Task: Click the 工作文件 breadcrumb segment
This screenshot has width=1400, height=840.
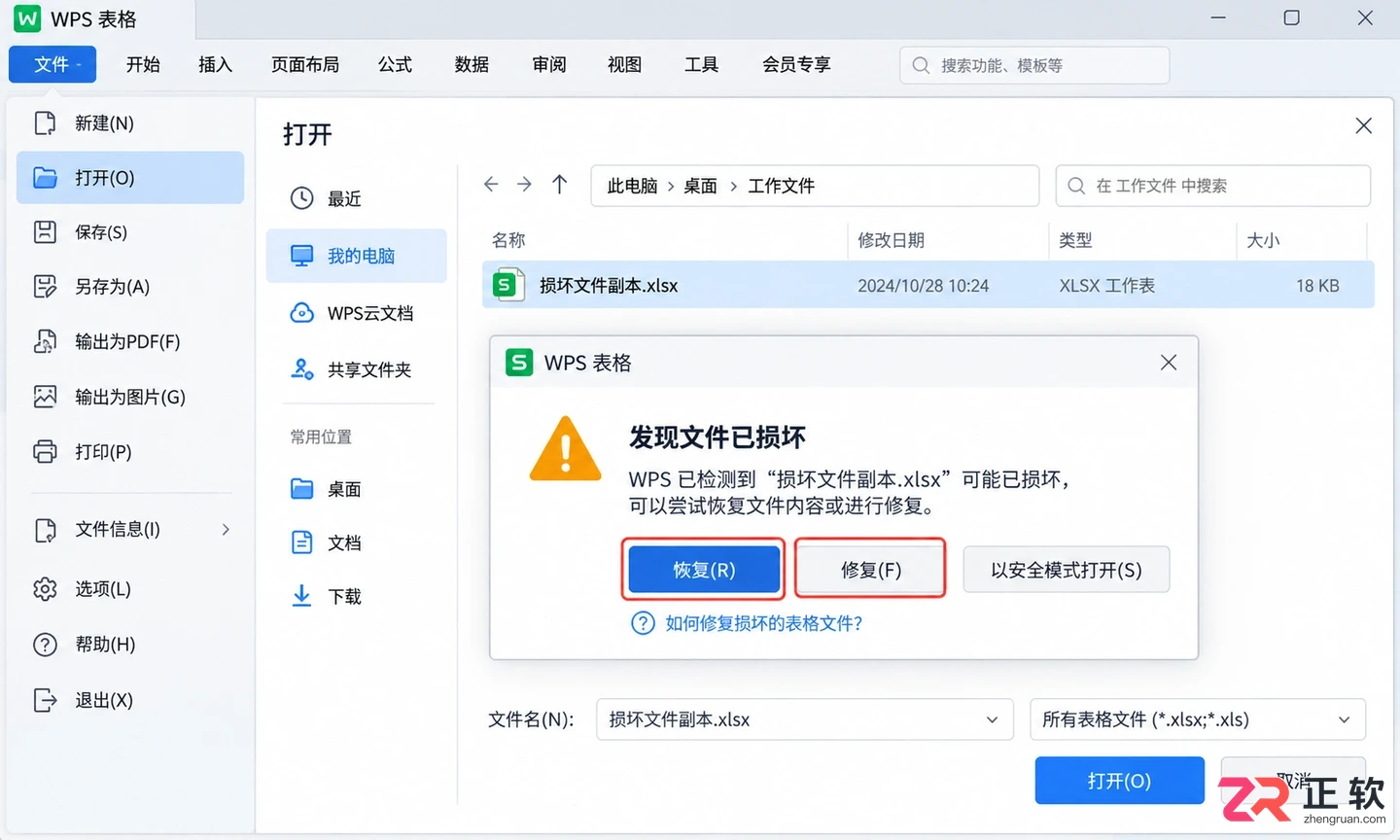Action: [x=781, y=186]
